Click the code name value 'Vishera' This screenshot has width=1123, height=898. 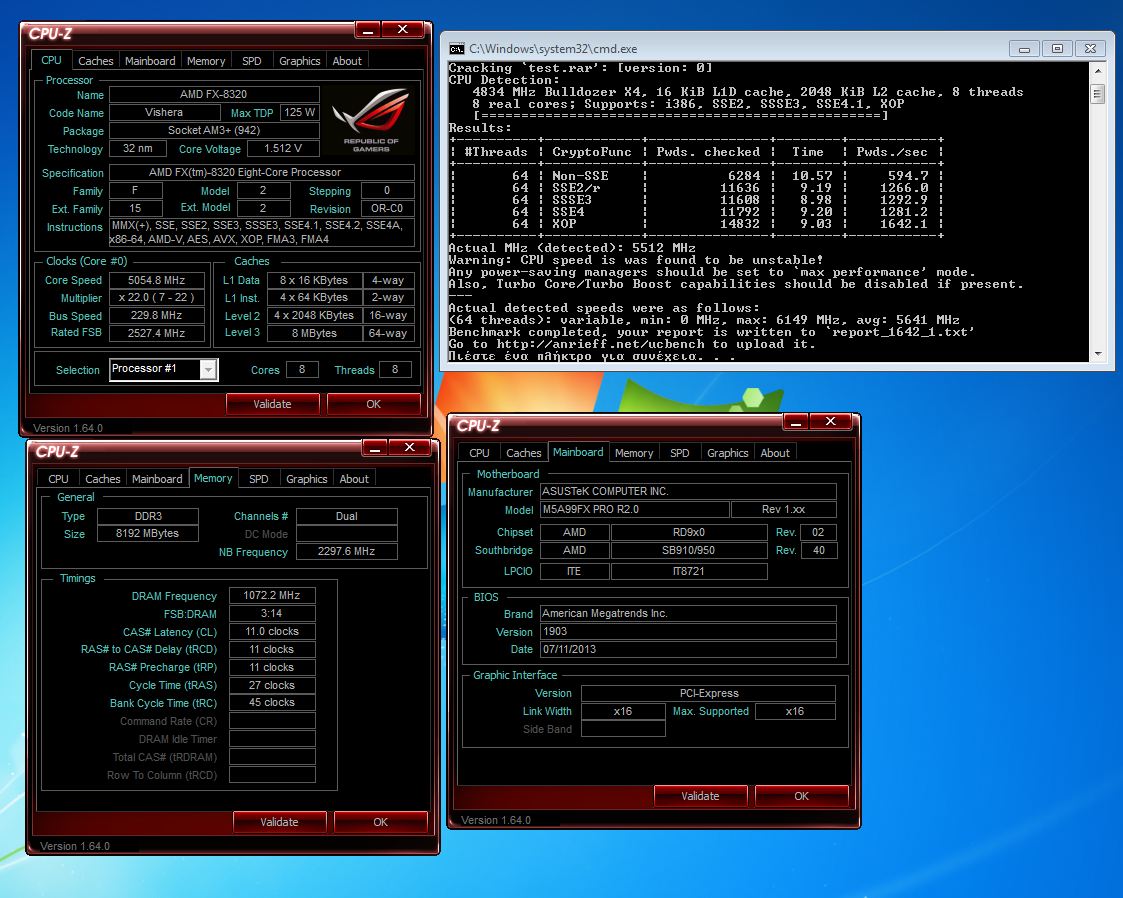164,112
